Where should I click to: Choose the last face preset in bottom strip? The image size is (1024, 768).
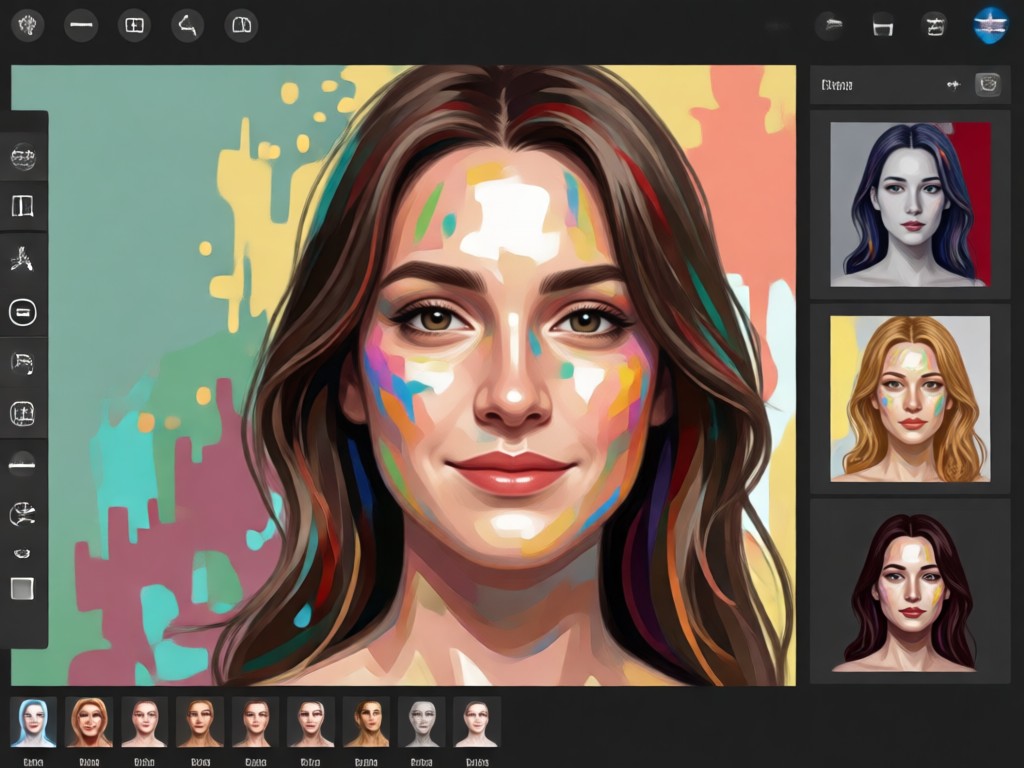(x=477, y=722)
